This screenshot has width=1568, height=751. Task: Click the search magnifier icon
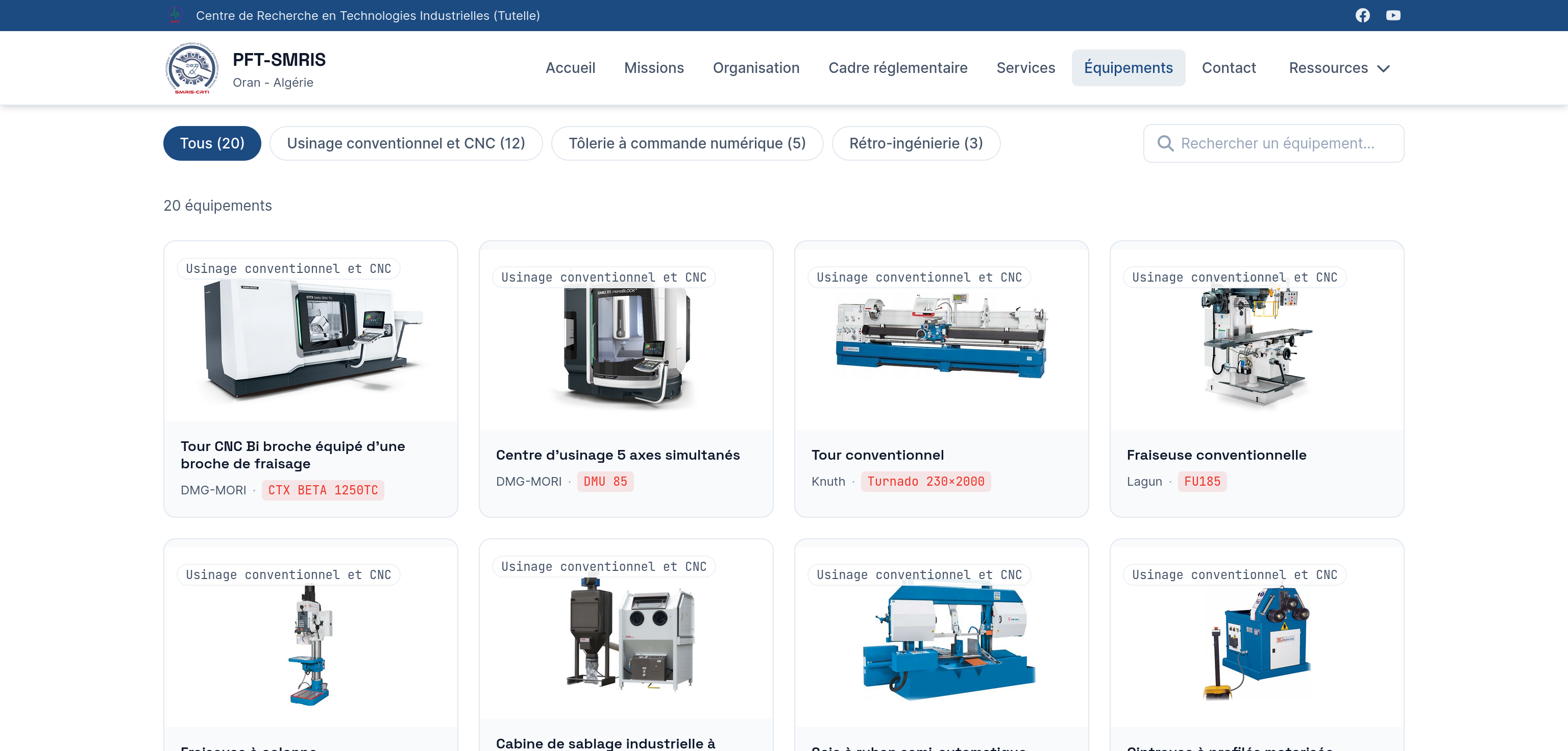click(1165, 144)
